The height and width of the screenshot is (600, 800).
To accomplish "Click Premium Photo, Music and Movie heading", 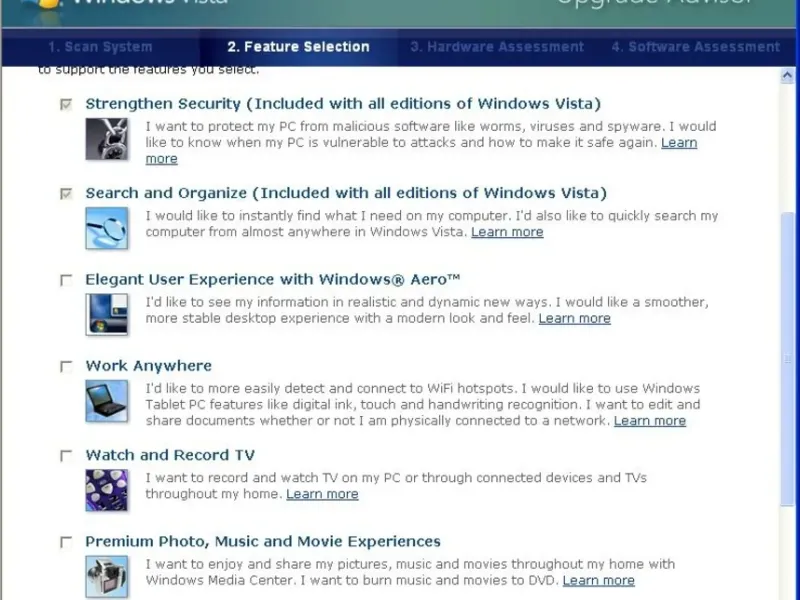I will pos(263,541).
